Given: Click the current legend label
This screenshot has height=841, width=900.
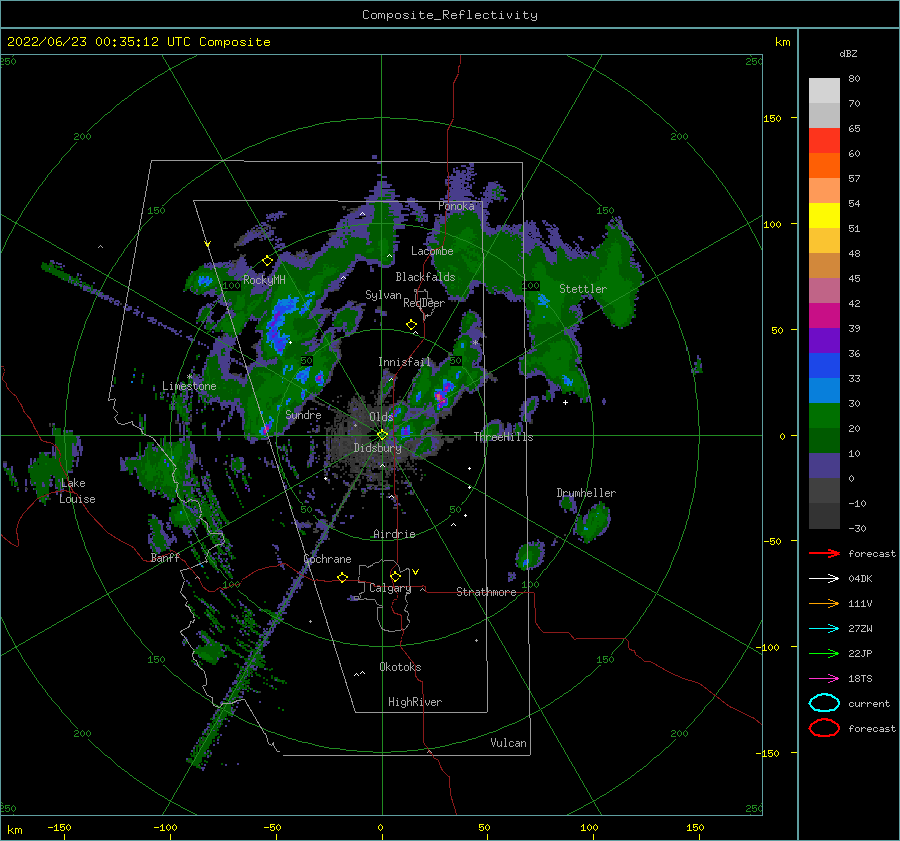Looking at the screenshot, I should [x=869, y=703].
